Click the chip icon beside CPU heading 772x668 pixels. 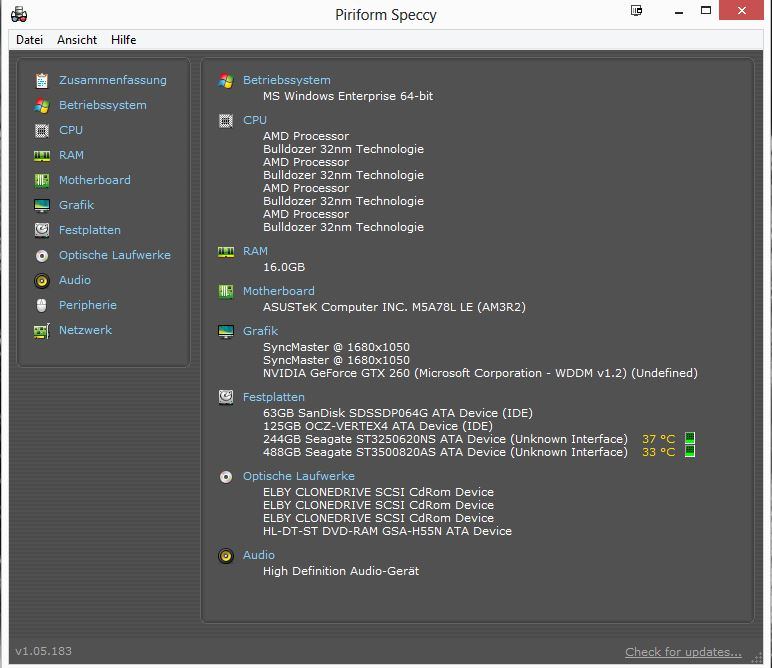(x=226, y=121)
